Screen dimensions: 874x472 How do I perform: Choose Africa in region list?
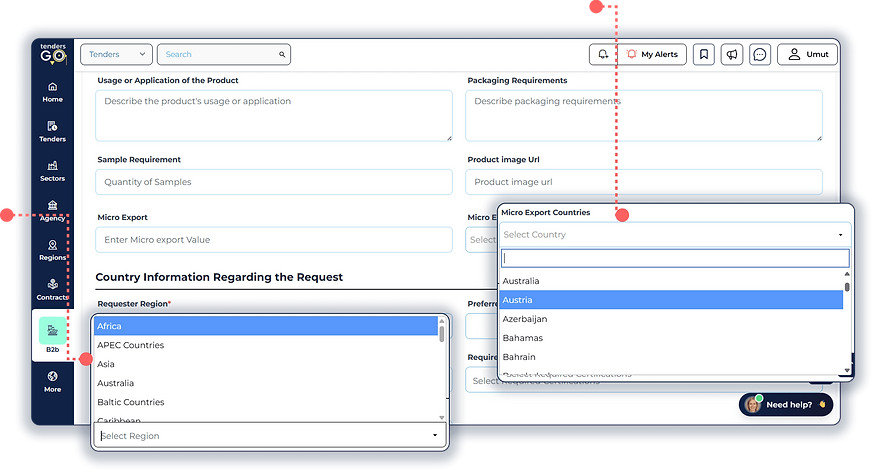(266, 326)
